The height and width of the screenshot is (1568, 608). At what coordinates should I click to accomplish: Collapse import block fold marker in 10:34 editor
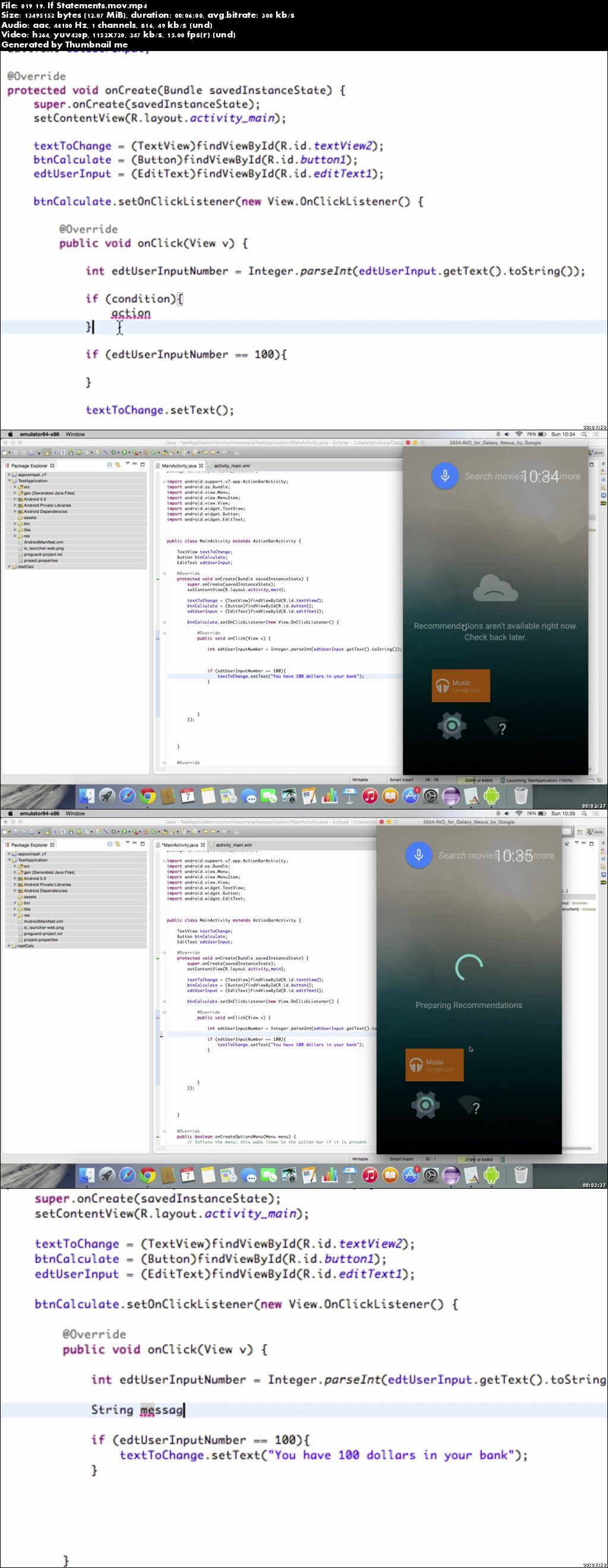click(x=164, y=481)
